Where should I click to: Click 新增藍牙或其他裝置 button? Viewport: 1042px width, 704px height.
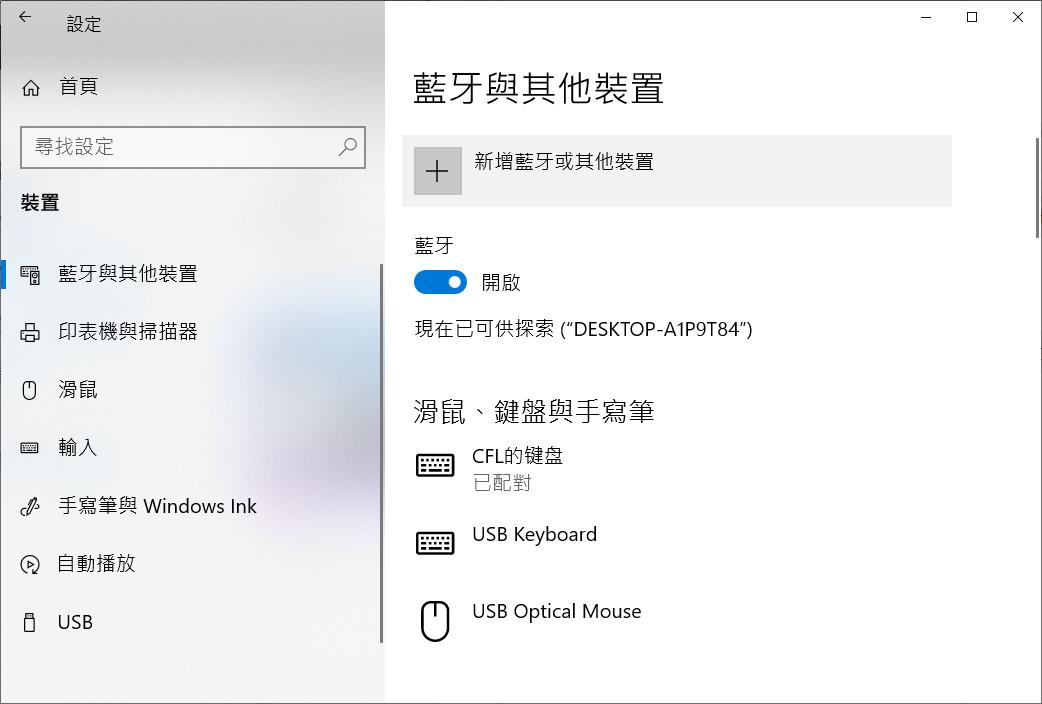pyautogui.click(x=677, y=171)
